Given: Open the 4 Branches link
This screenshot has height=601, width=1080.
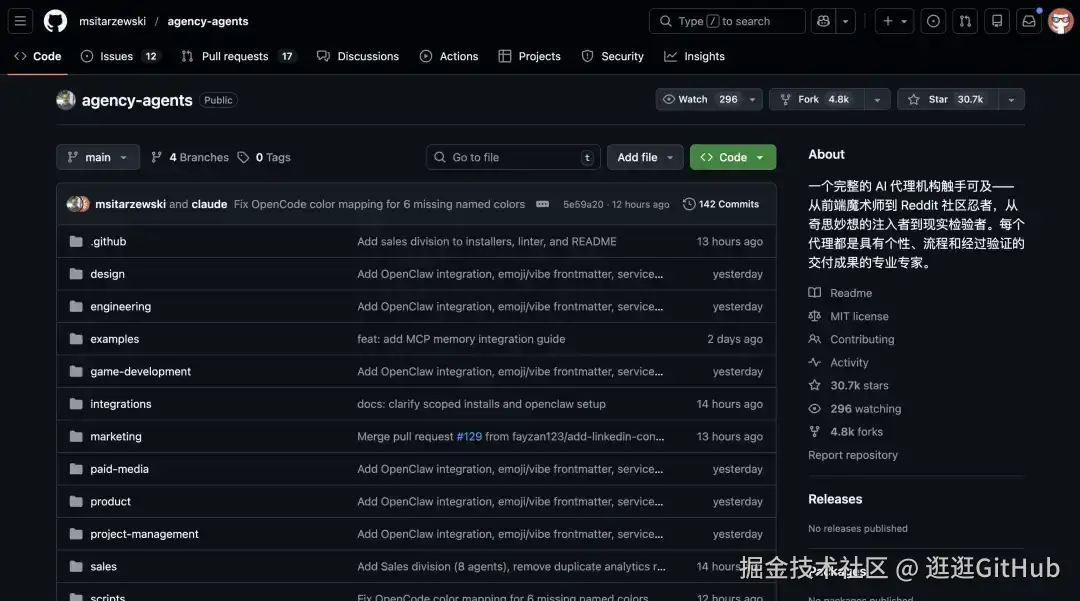Looking at the screenshot, I should (190, 157).
